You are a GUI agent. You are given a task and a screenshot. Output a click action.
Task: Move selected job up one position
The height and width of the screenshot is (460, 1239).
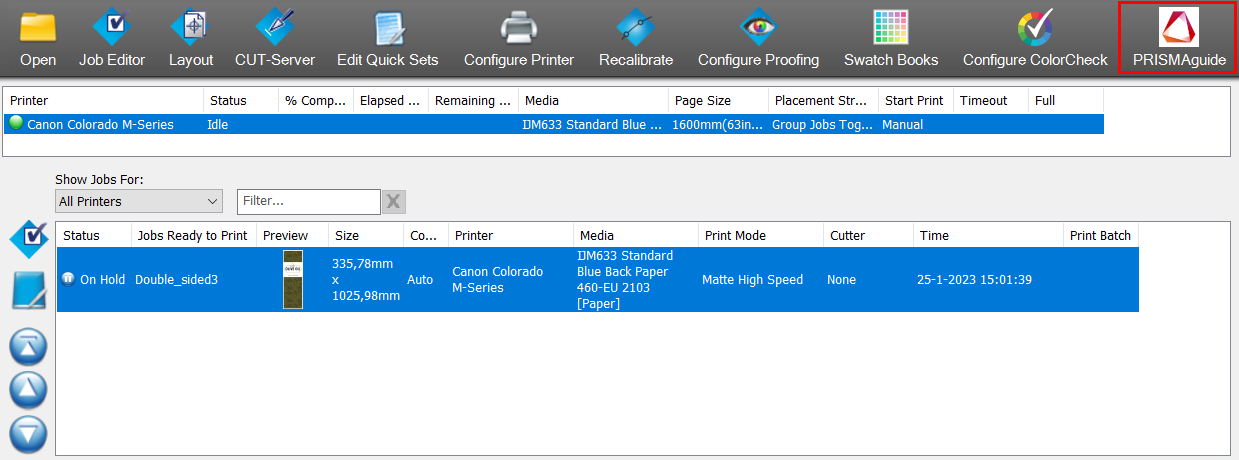click(28, 390)
